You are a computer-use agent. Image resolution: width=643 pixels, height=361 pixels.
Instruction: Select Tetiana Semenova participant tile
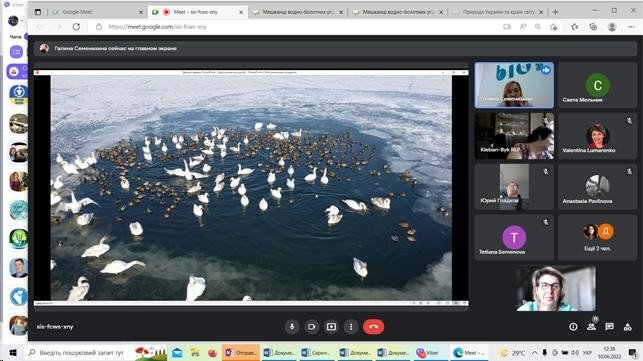pyautogui.click(x=514, y=238)
